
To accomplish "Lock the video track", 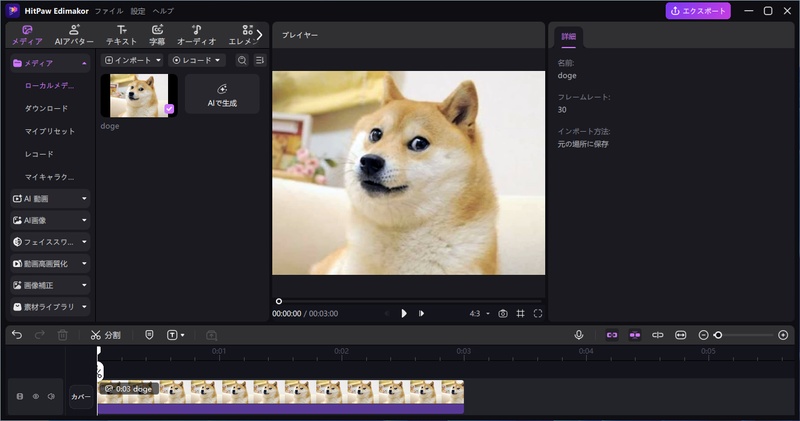I will [x=20, y=396].
